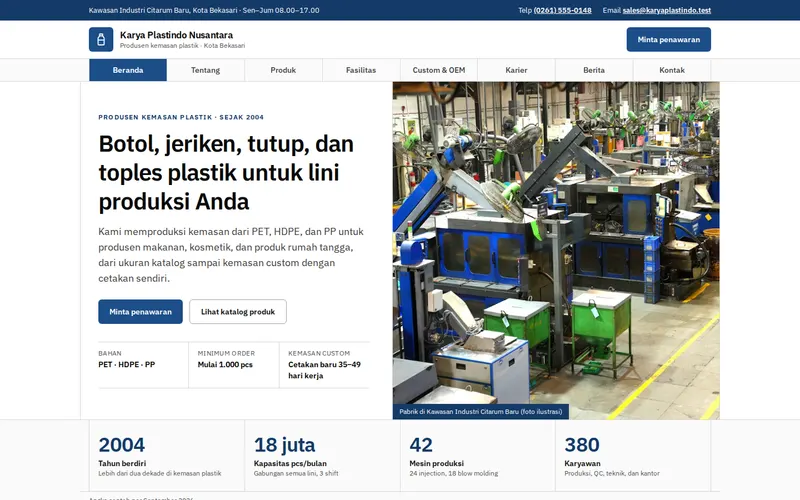
Task: Click the main headline Botol, jeriken, tutup
Action: 226,172
